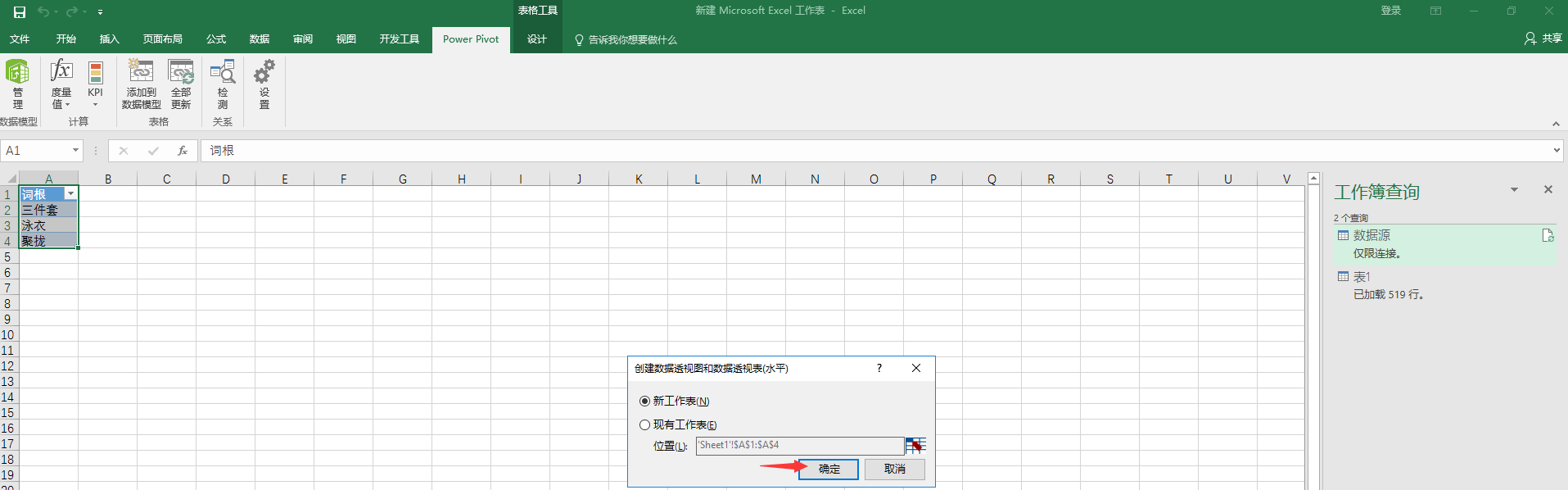Click the sign in (登录) link

click(1390, 11)
